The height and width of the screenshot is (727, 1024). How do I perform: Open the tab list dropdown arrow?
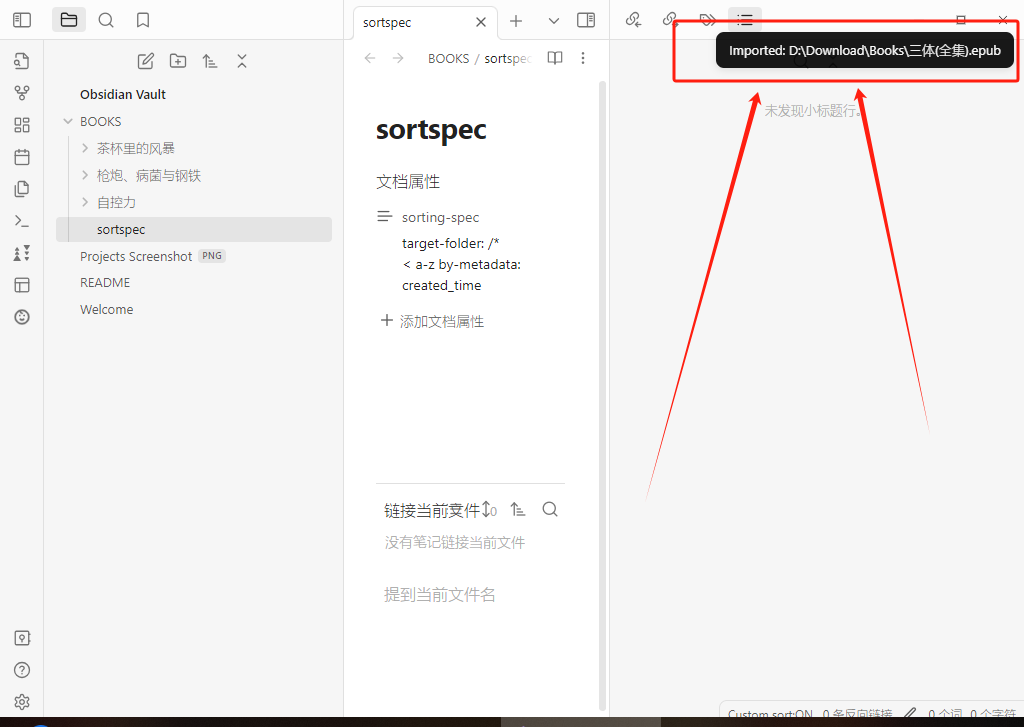tap(554, 21)
